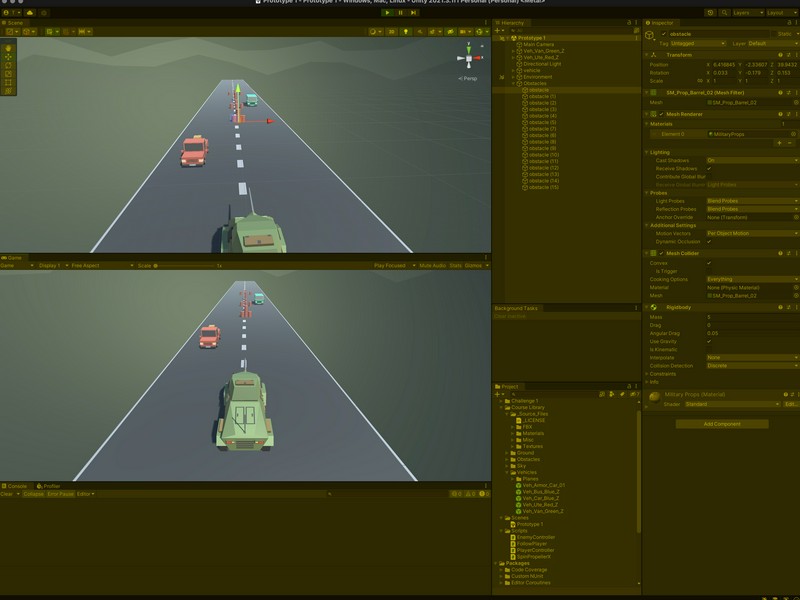Disable the Mesh Renderer component checkbox
This screenshot has height=600, width=800.
pos(661,114)
